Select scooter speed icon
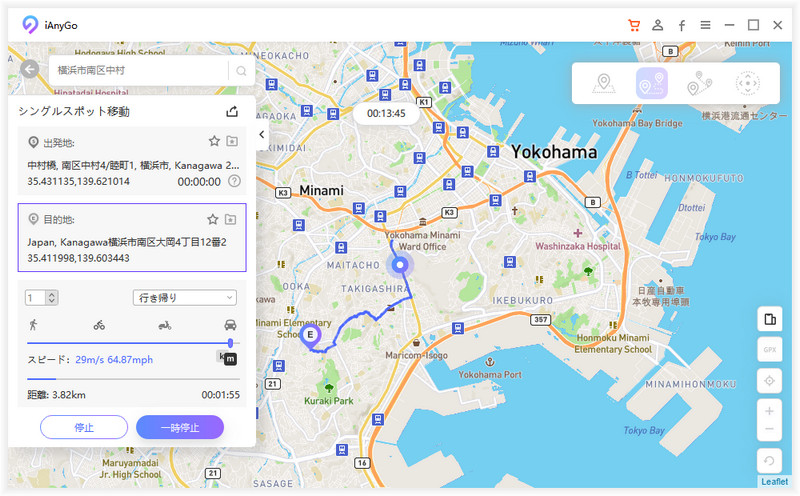This screenshot has width=800, height=496. click(164, 325)
